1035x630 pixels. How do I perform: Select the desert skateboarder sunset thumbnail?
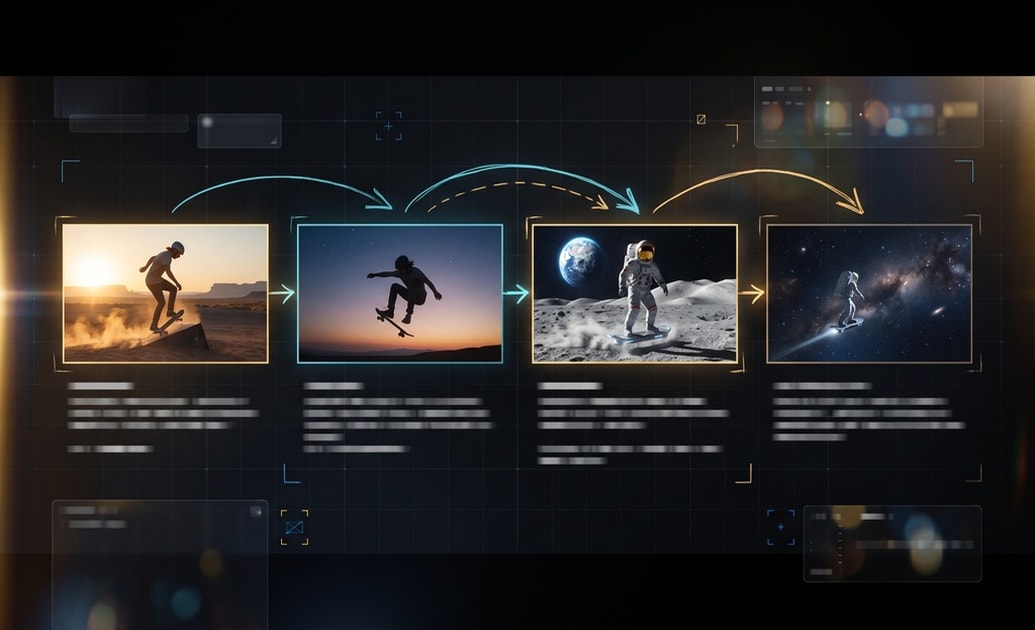[166, 294]
